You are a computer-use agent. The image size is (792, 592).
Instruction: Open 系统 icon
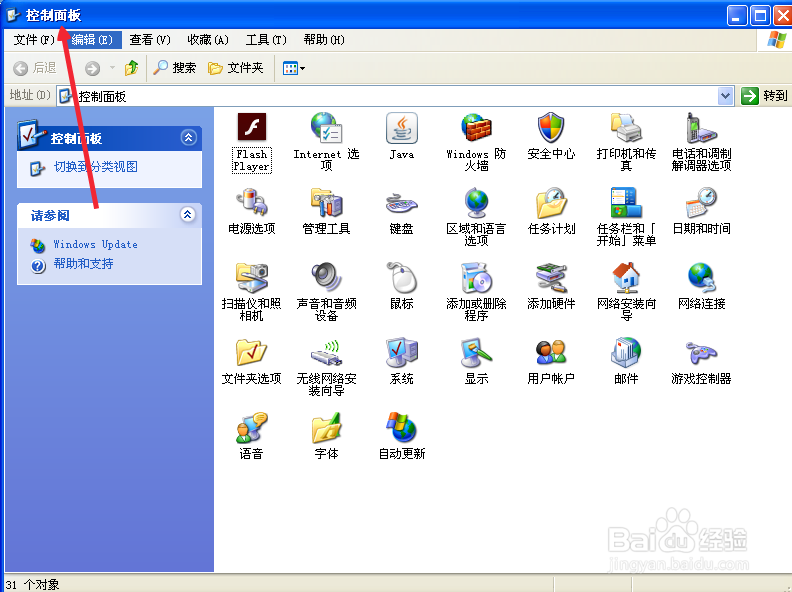402,352
